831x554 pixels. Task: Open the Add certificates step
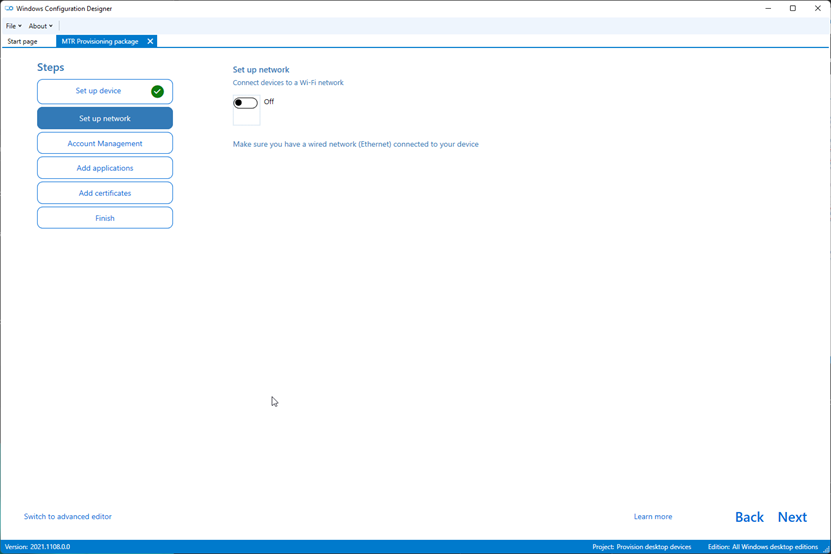pos(105,193)
